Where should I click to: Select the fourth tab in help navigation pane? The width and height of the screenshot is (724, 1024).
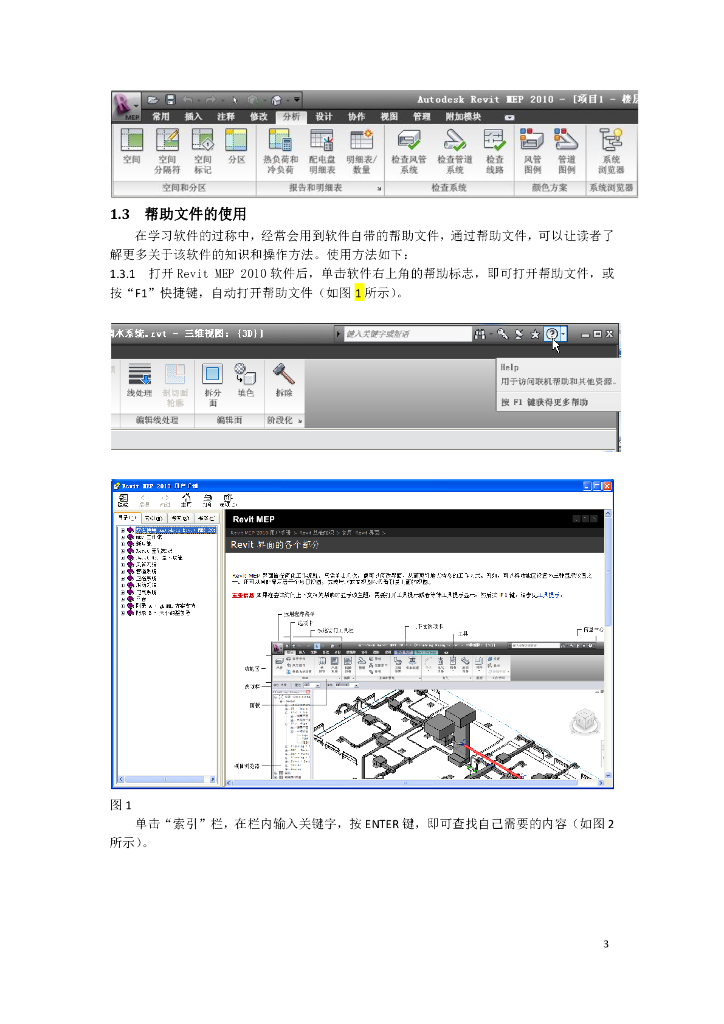pyautogui.click(x=205, y=518)
